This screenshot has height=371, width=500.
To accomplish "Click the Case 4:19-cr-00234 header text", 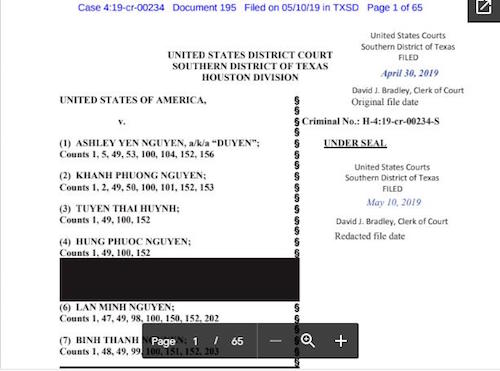I will (121, 7).
